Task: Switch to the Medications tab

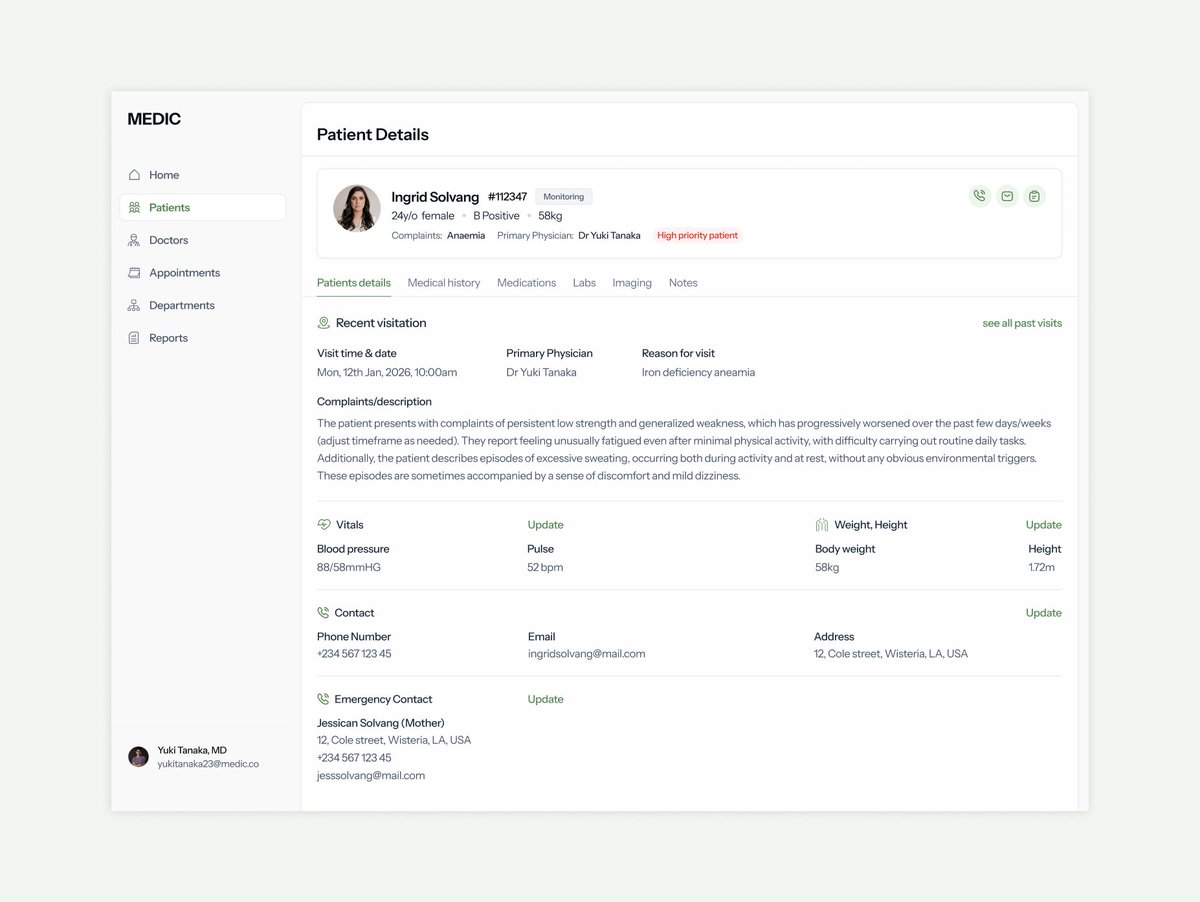Action: point(526,283)
